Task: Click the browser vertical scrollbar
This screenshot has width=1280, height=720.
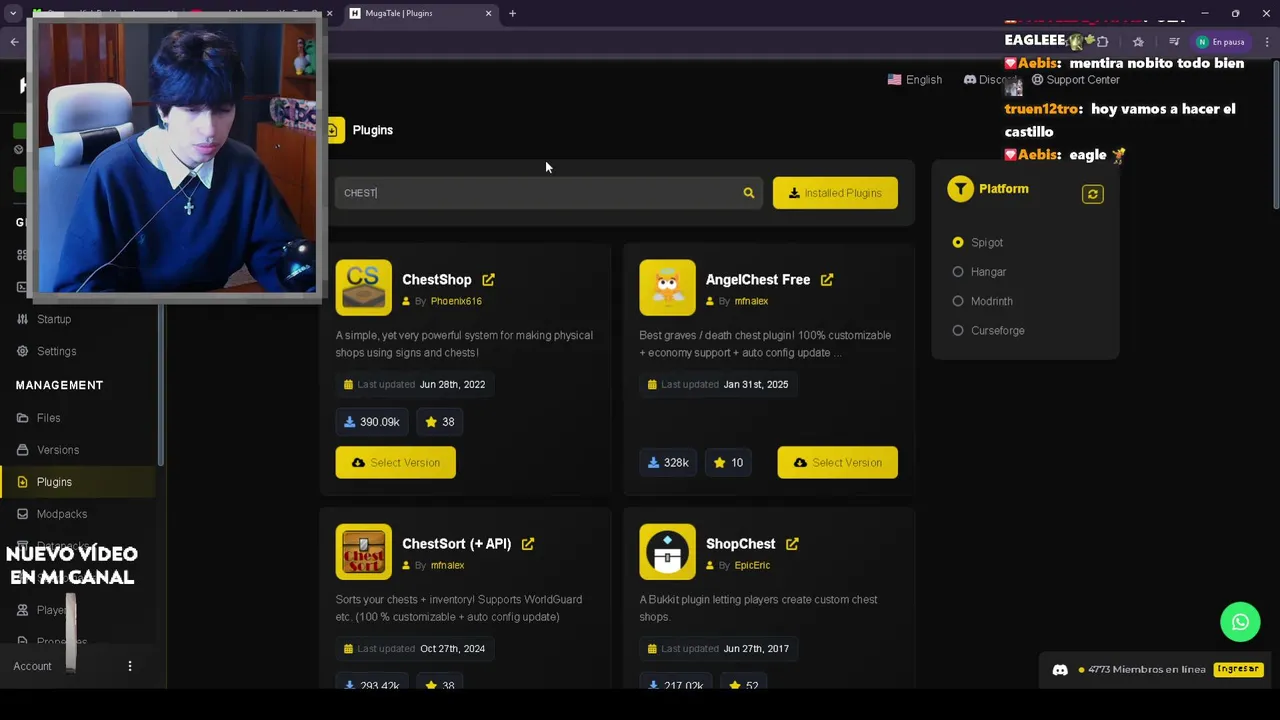Action: (x=1274, y=134)
